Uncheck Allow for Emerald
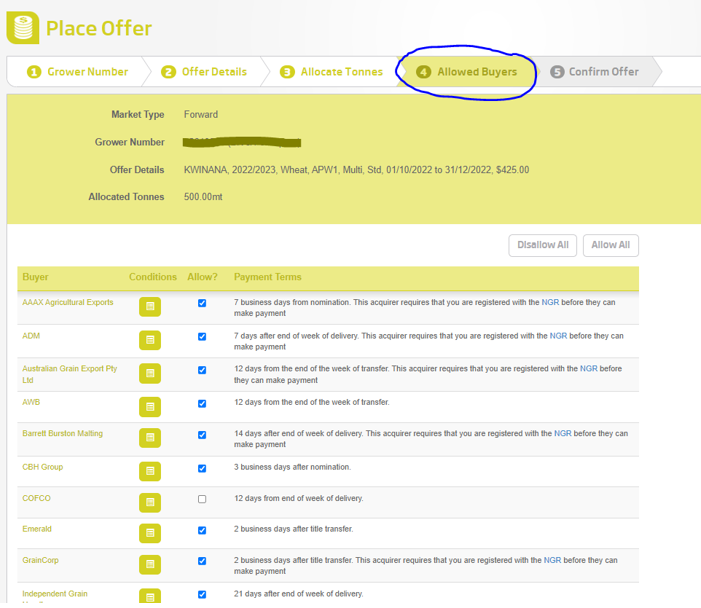 (x=202, y=530)
